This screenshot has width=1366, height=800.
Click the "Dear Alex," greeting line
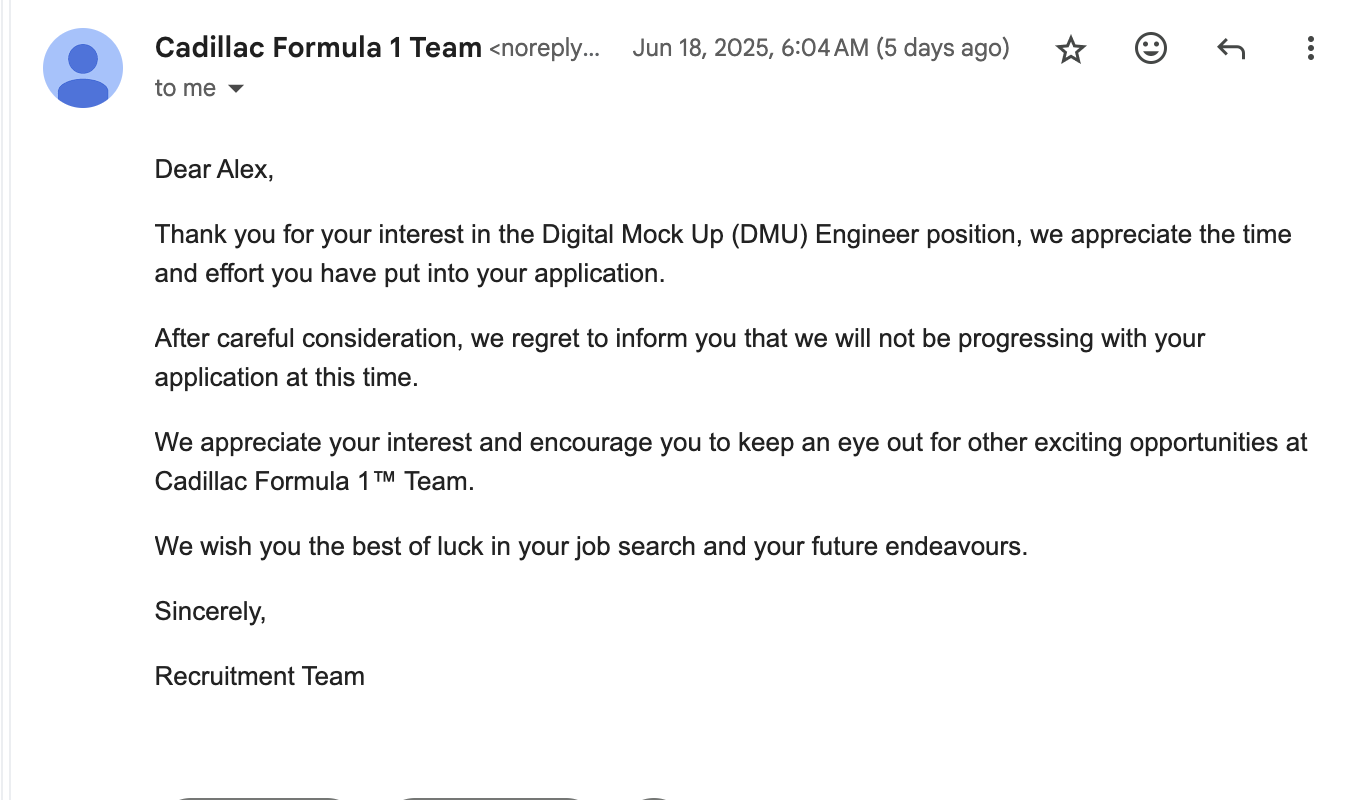coord(214,169)
